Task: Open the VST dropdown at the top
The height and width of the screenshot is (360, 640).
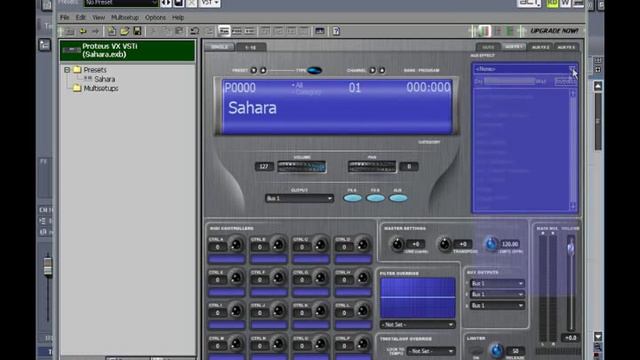Action: click(x=210, y=3)
